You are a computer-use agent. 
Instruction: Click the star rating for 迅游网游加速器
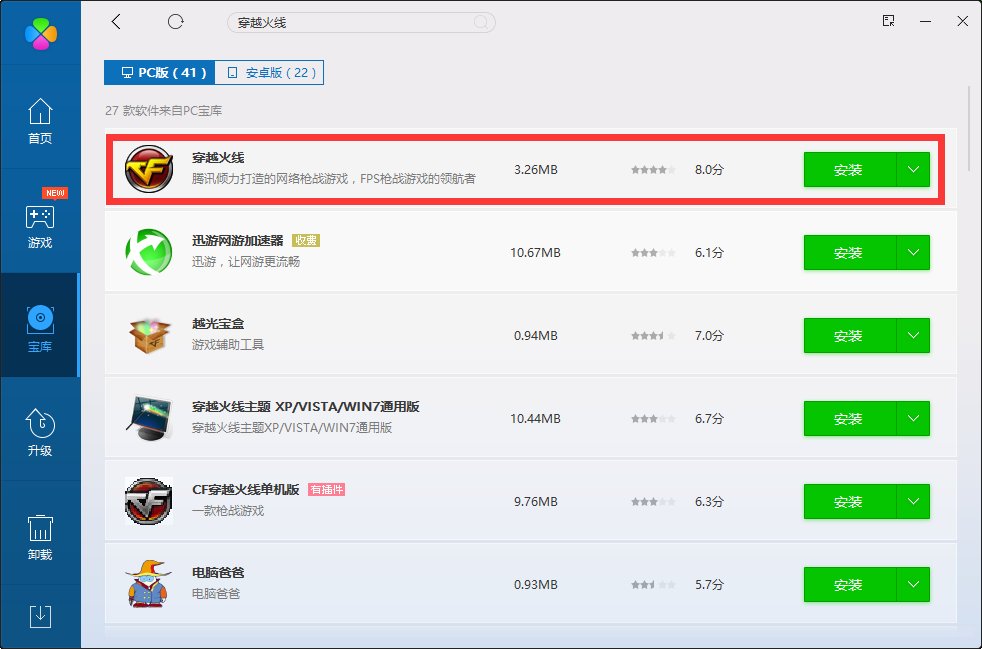[x=653, y=252]
